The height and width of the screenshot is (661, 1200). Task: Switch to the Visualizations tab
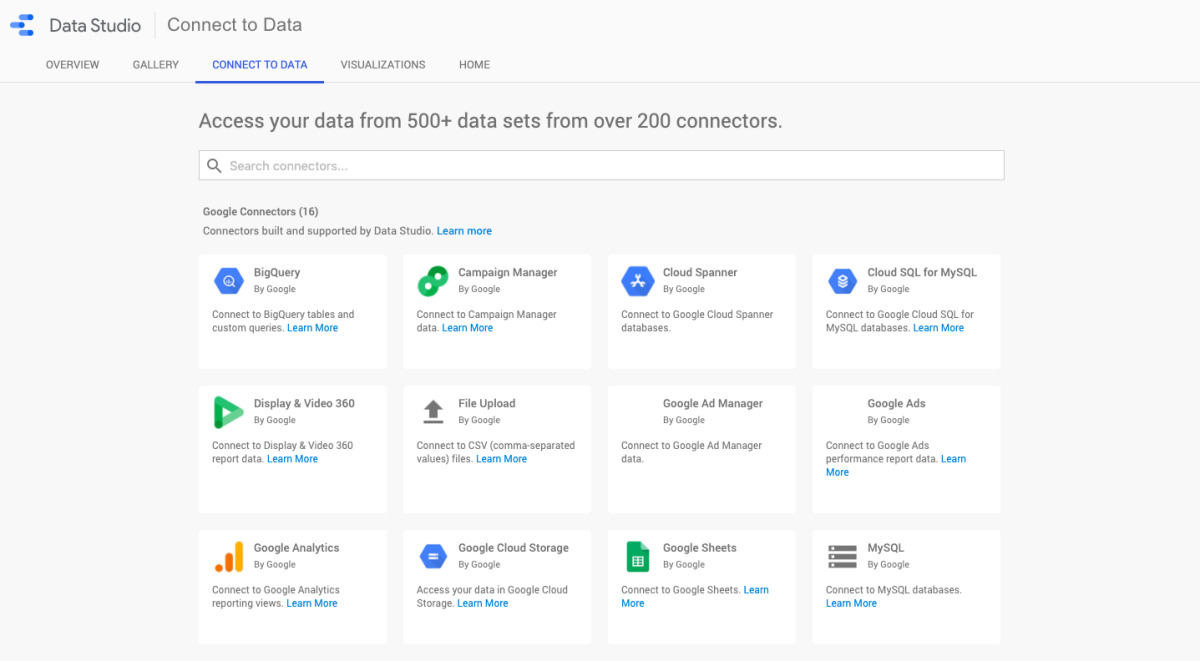click(383, 65)
